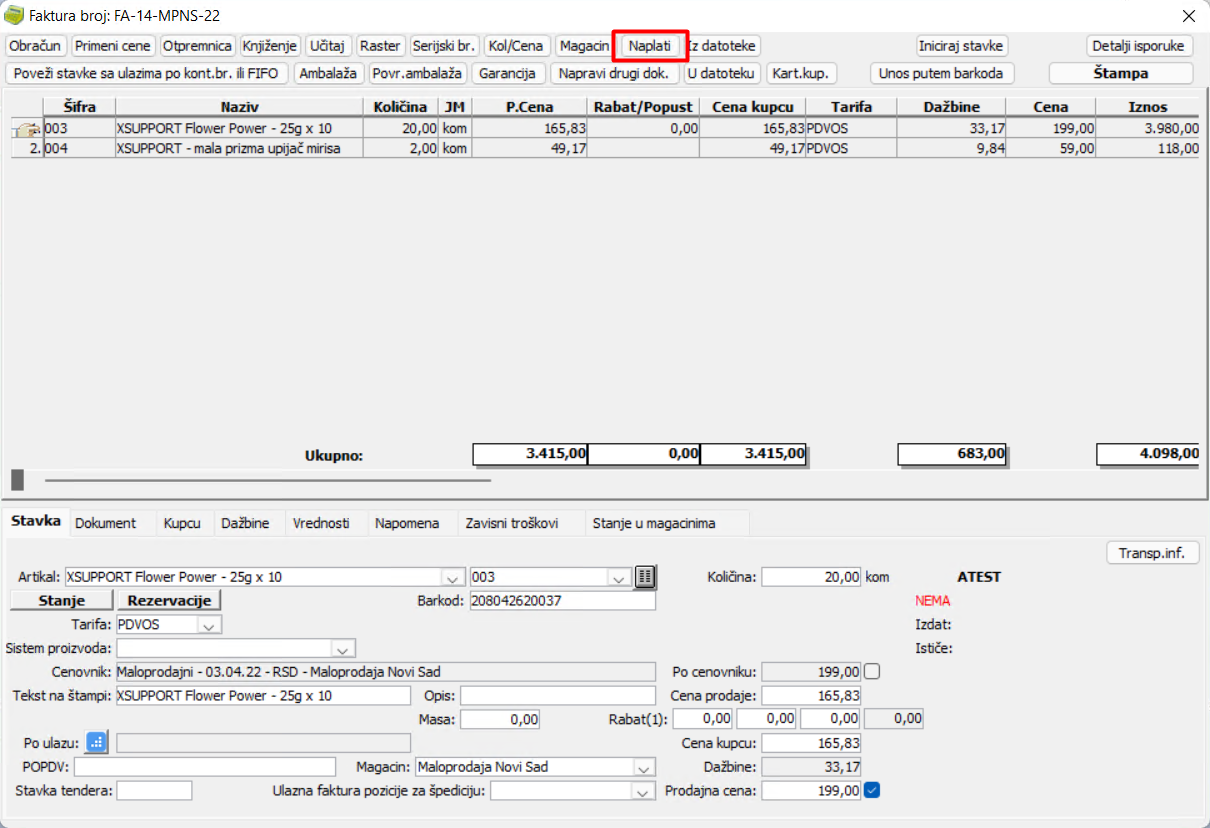Click the Faktura app icon in title bar
This screenshot has height=828, width=1210.
click(x=15, y=16)
